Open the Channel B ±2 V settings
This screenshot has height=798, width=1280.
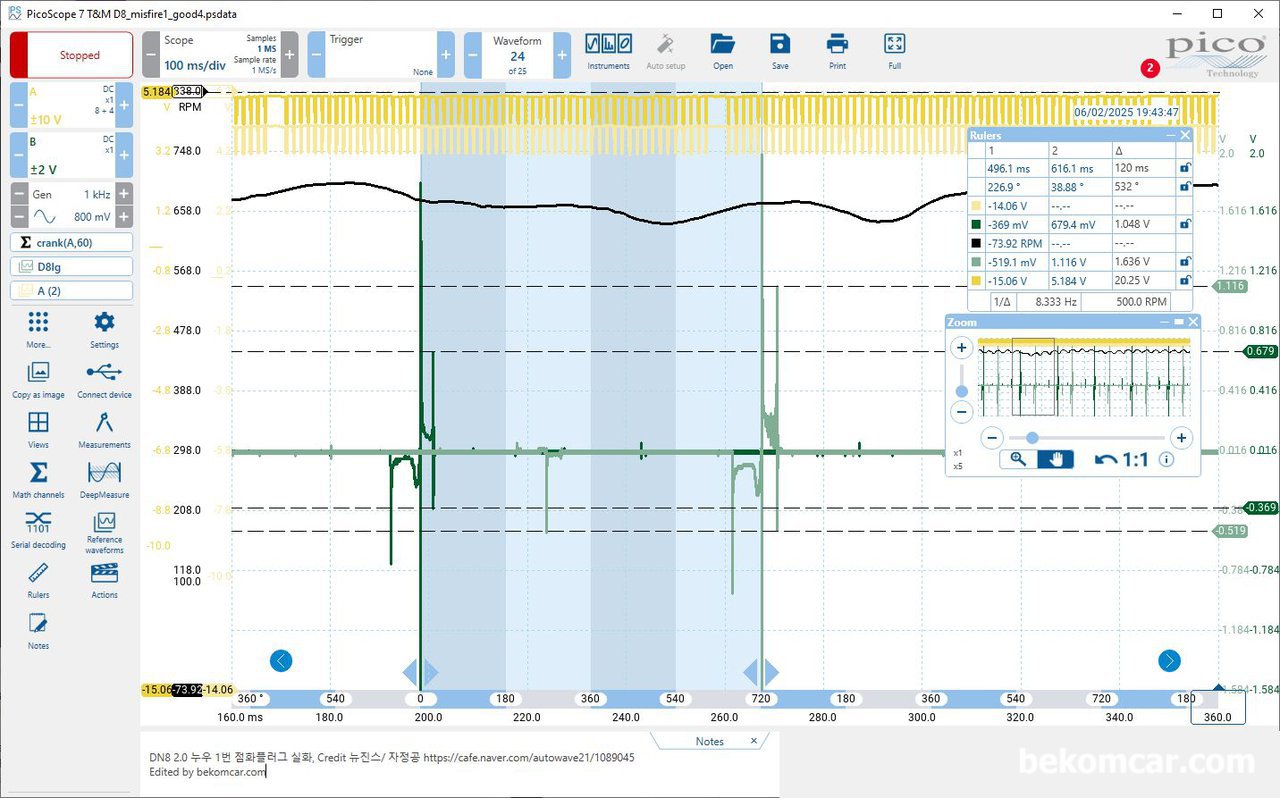coord(71,154)
